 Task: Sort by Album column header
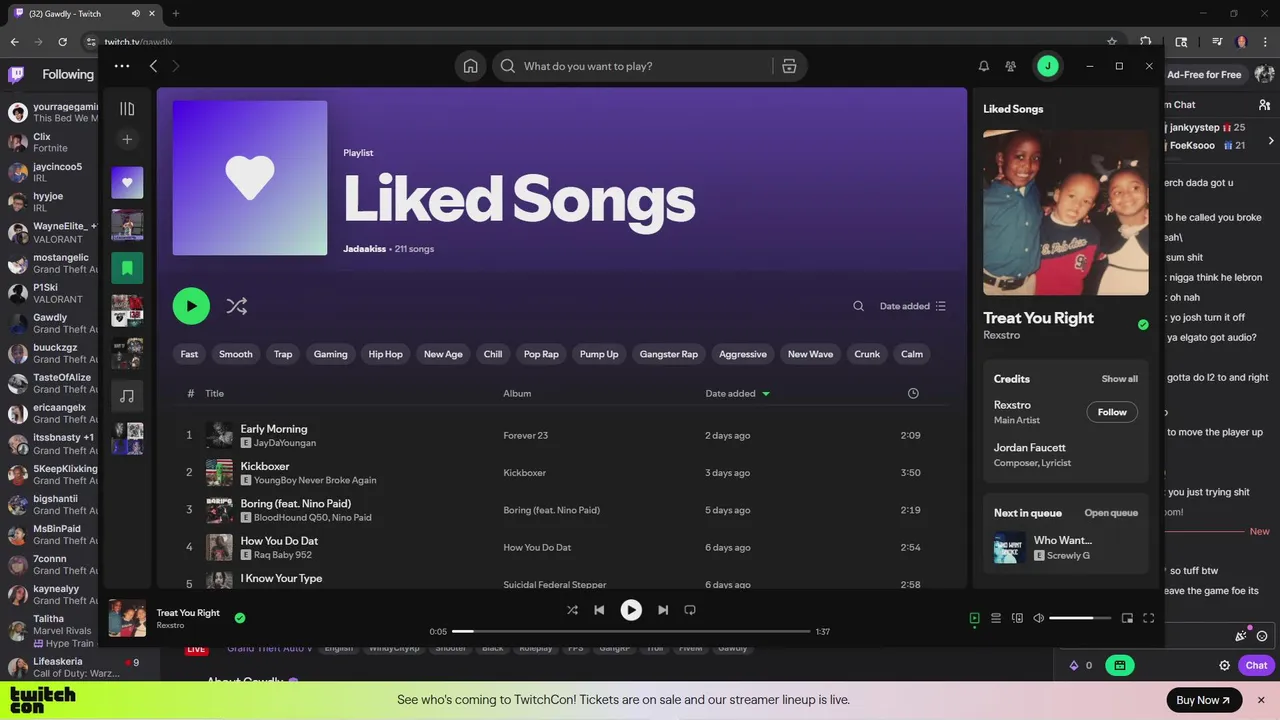[x=517, y=394]
